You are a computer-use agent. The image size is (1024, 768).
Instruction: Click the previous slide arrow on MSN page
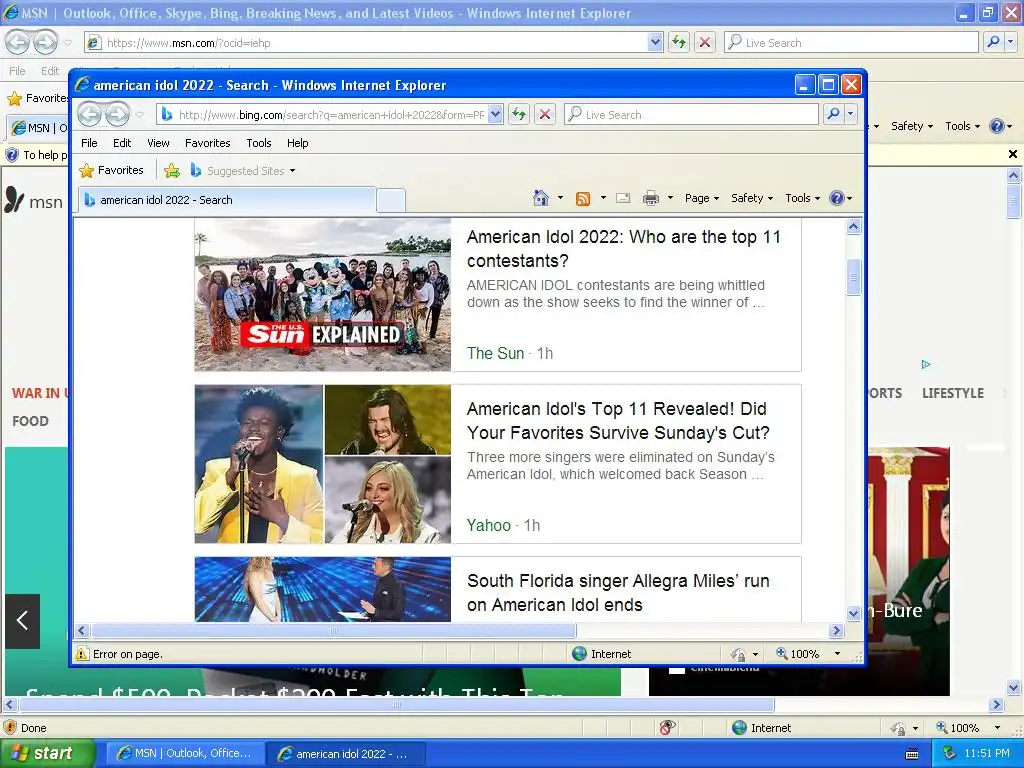[x=22, y=621]
